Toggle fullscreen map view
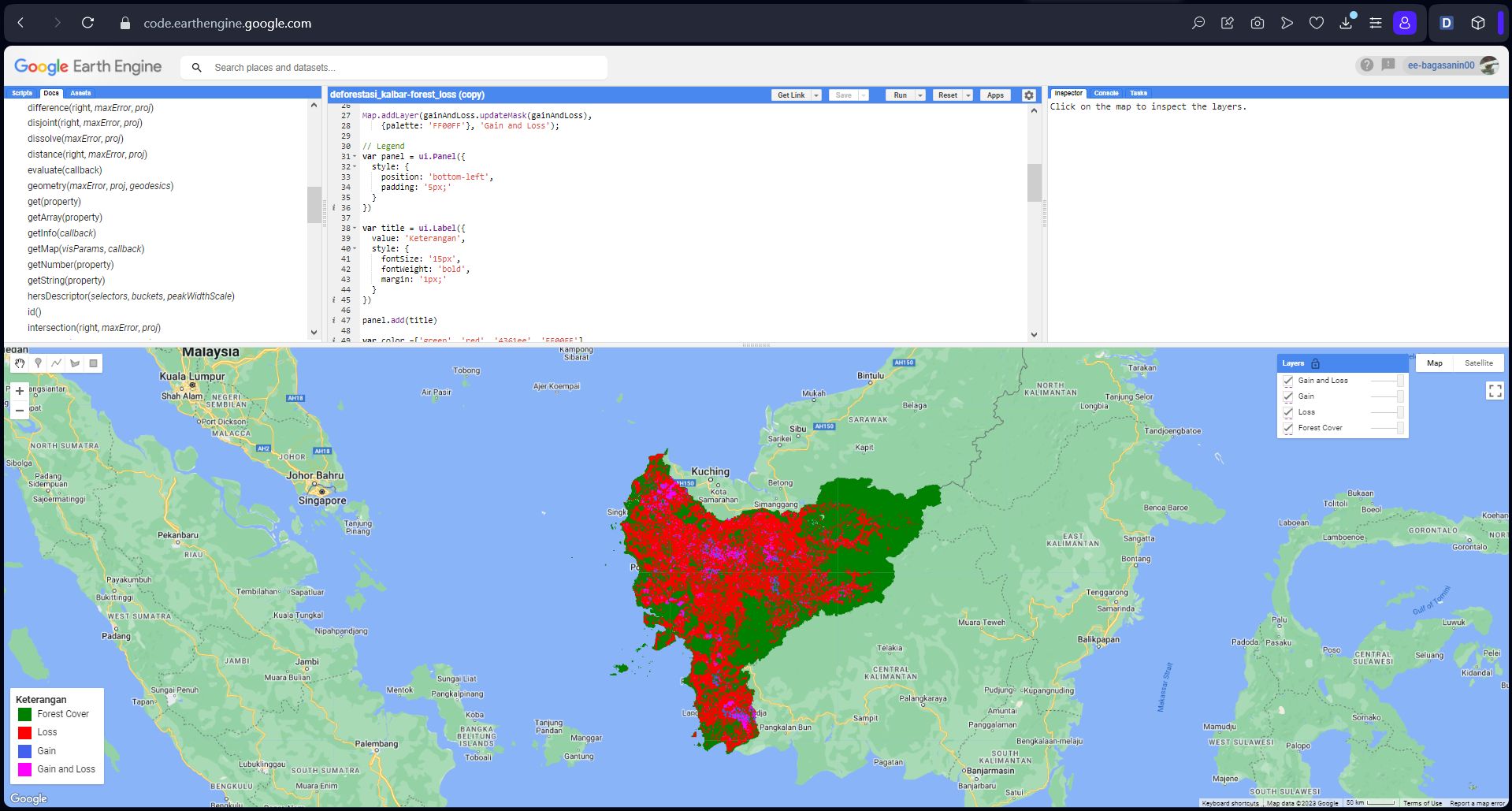The width and height of the screenshot is (1512, 811). pyautogui.click(x=1495, y=391)
